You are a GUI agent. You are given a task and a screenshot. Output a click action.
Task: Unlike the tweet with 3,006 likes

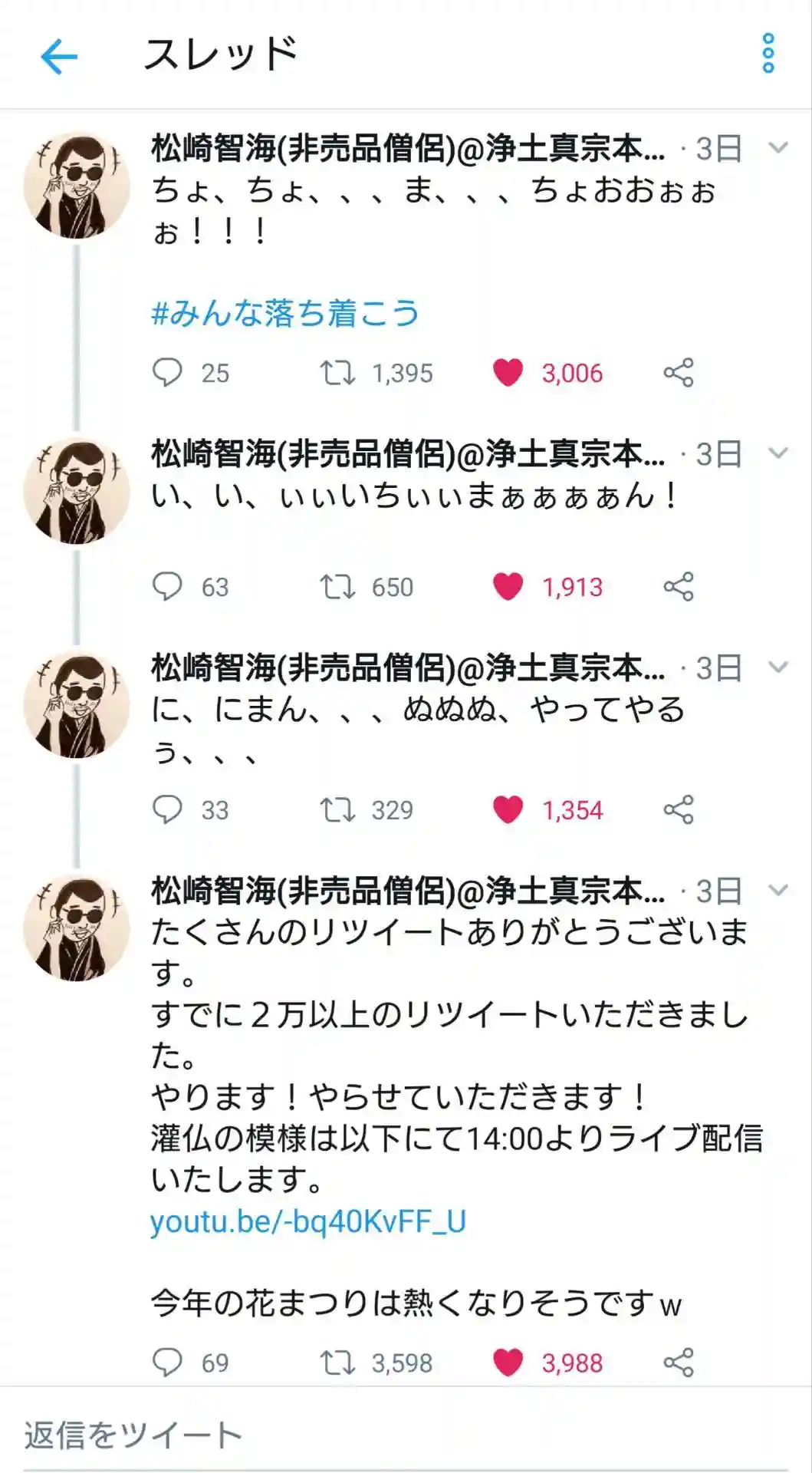coord(508,373)
